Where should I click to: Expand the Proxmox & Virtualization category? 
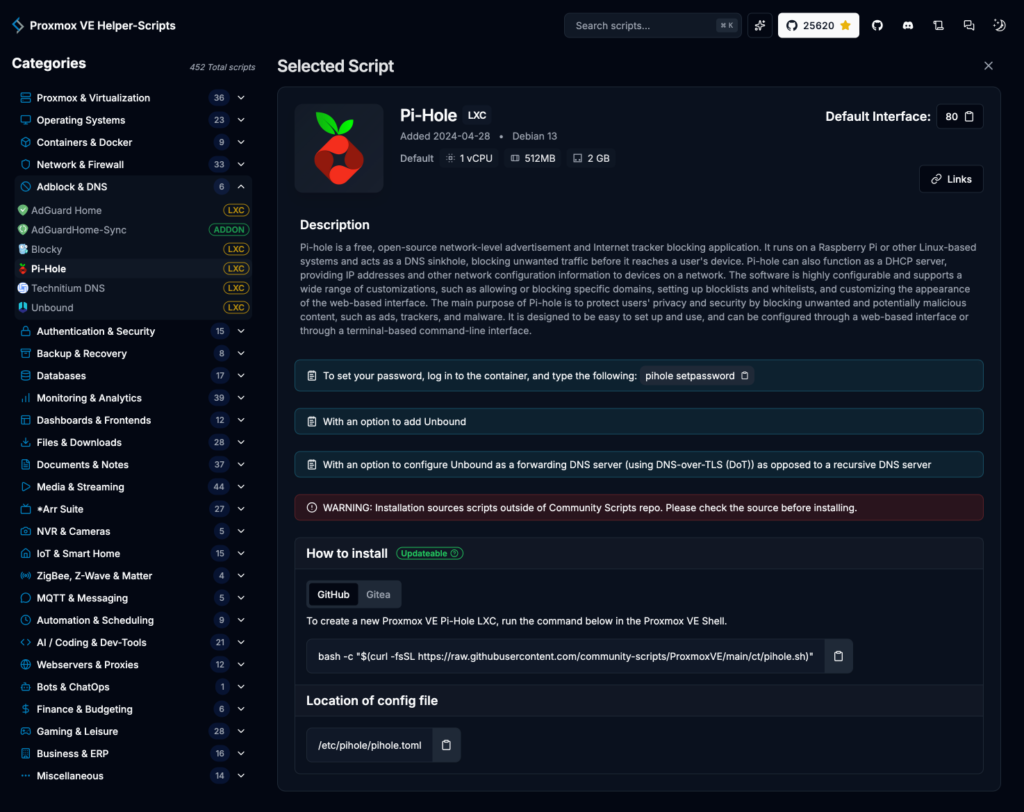click(241, 98)
